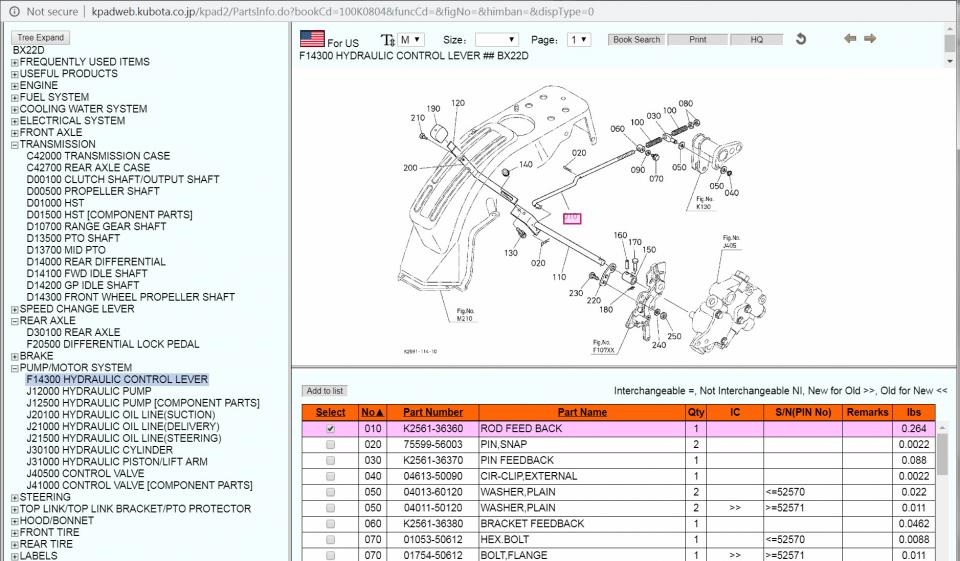Image resolution: width=960 pixels, height=561 pixels.
Task: Go to next figure with right arrow
Action: [x=870, y=39]
